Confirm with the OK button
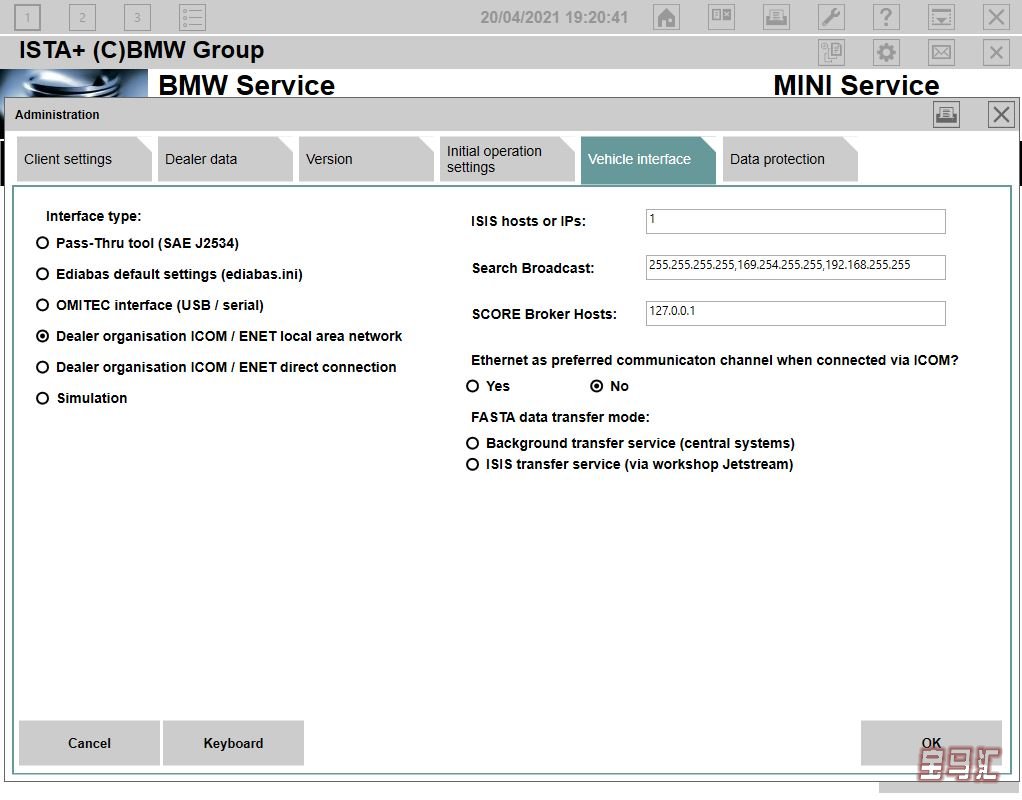The width and height of the screenshot is (1022, 800). click(x=931, y=743)
